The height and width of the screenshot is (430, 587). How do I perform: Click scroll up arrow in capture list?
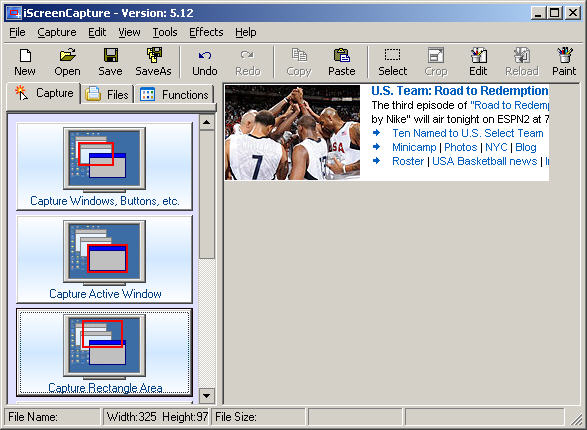coord(207,122)
